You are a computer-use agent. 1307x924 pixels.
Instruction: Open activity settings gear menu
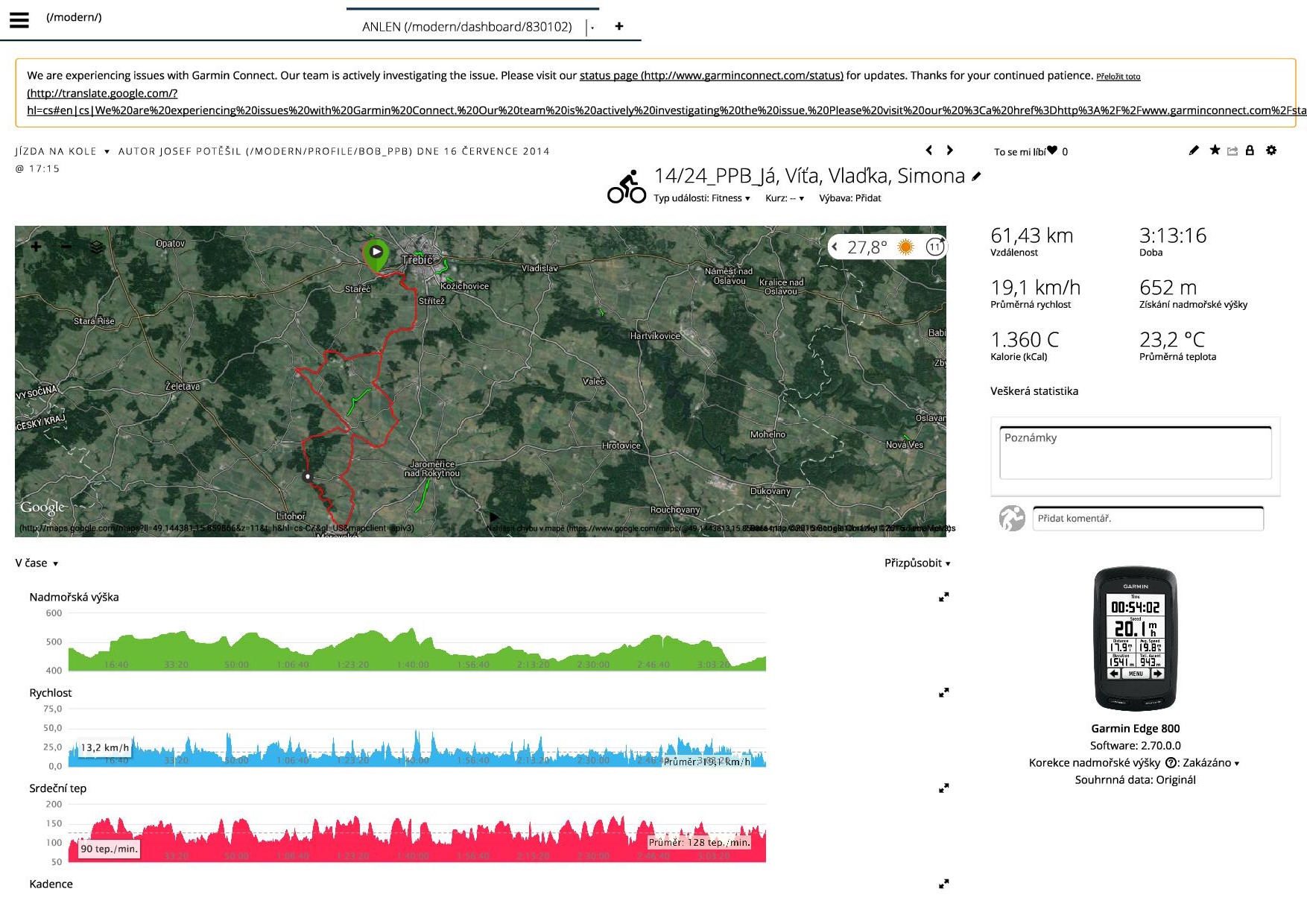(1271, 151)
